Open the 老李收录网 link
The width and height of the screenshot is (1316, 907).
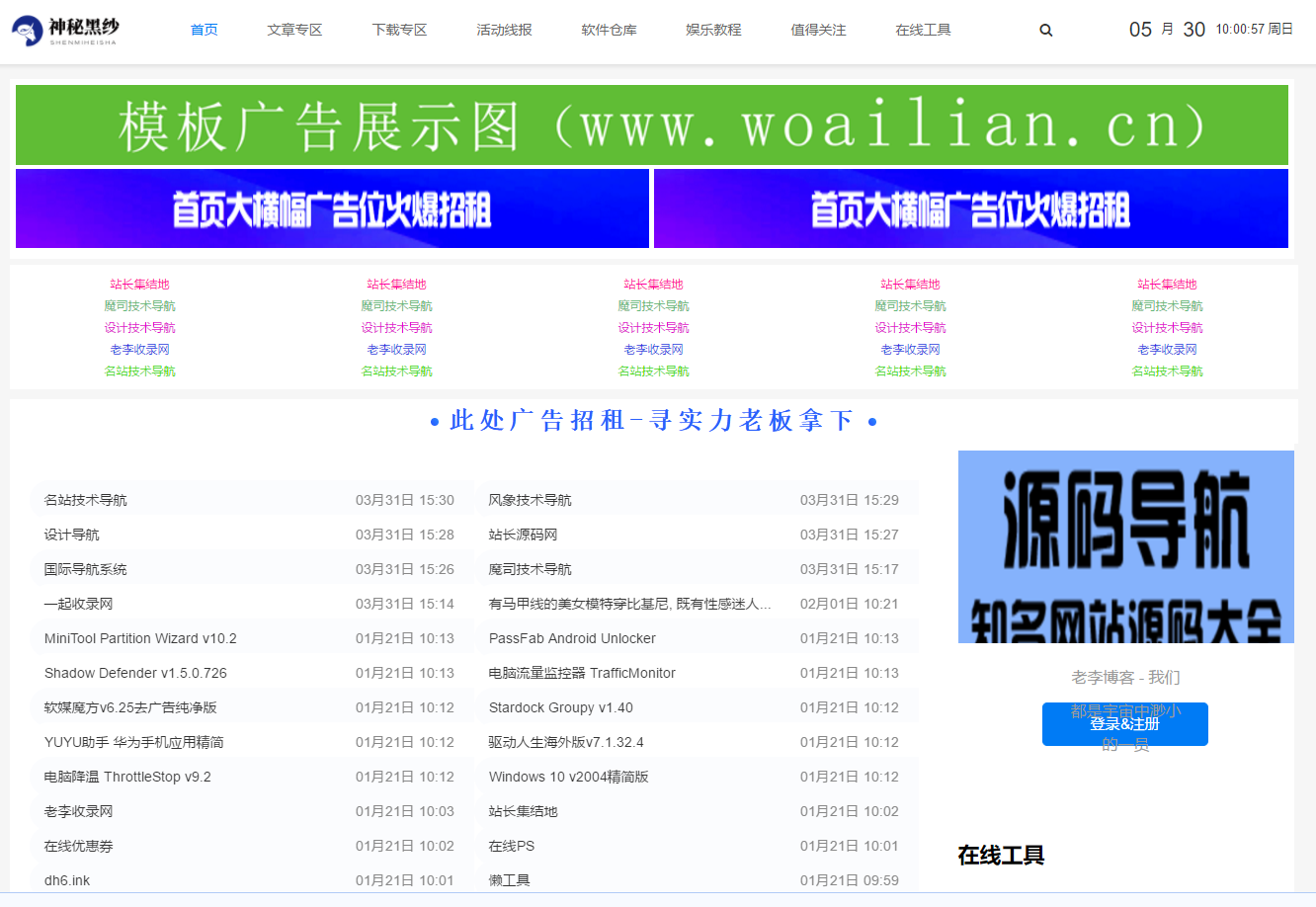tap(139, 349)
